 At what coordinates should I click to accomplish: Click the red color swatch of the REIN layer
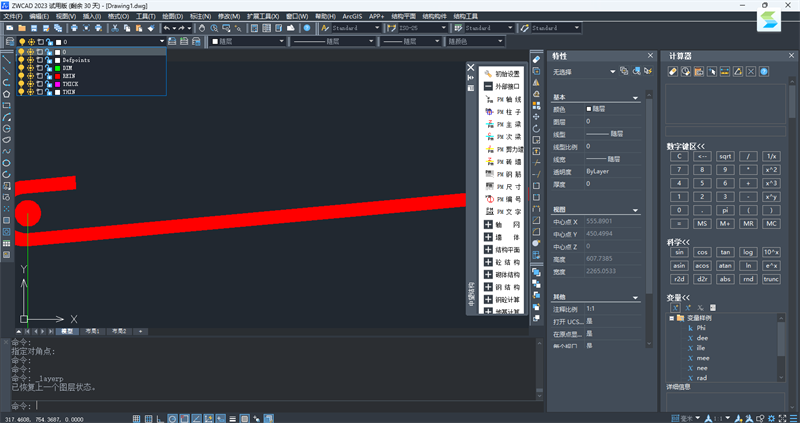[58, 76]
